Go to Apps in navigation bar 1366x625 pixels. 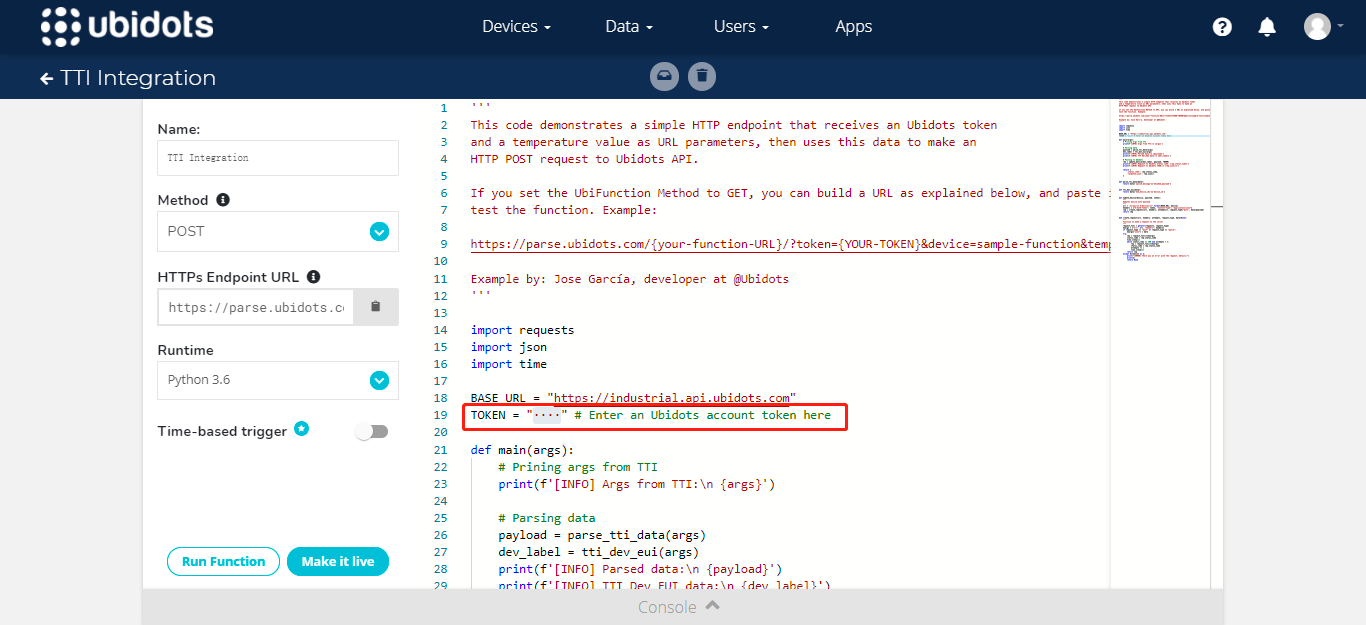[x=854, y=27]
